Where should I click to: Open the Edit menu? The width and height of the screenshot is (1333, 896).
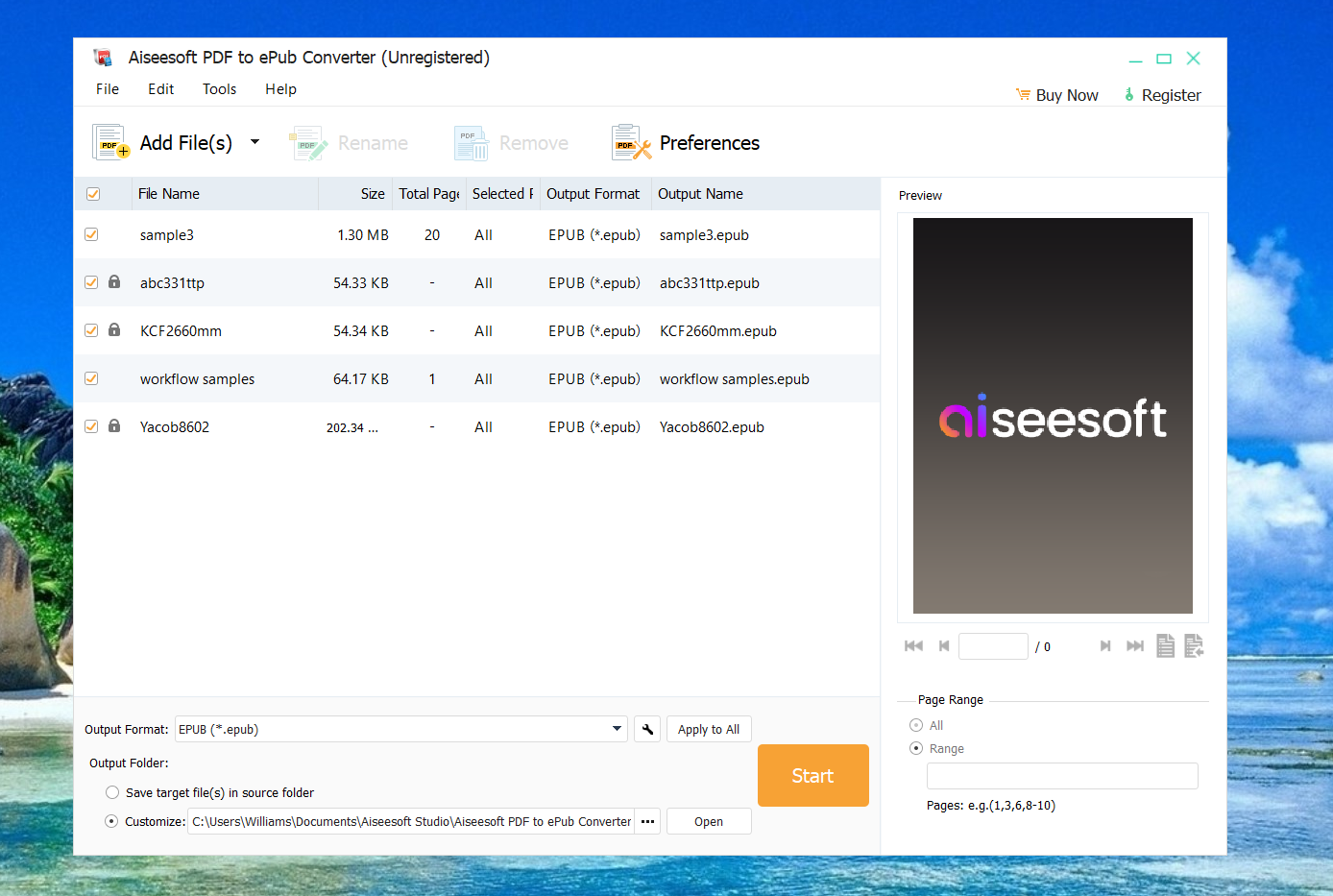(x=160, y=89)
